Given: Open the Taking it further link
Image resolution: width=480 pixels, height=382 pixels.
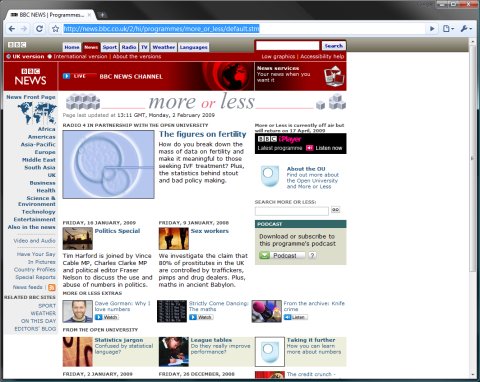Looking at the screenshot, I should tap(311, 340).
